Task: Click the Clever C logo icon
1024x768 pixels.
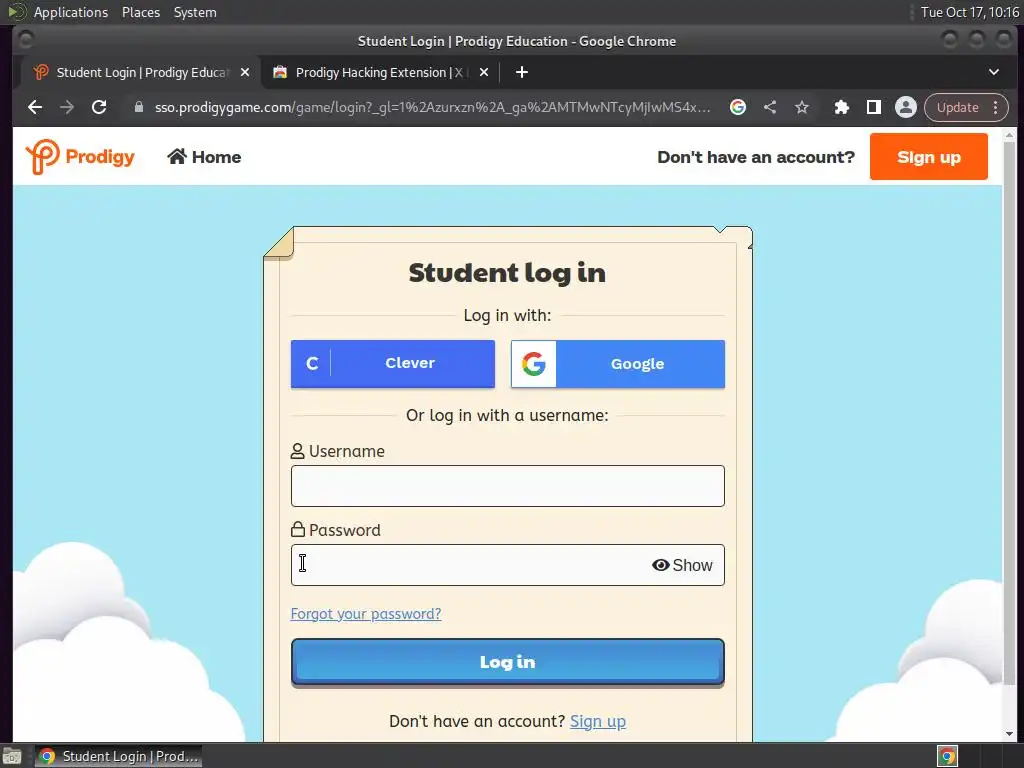Action: (312, 363)
